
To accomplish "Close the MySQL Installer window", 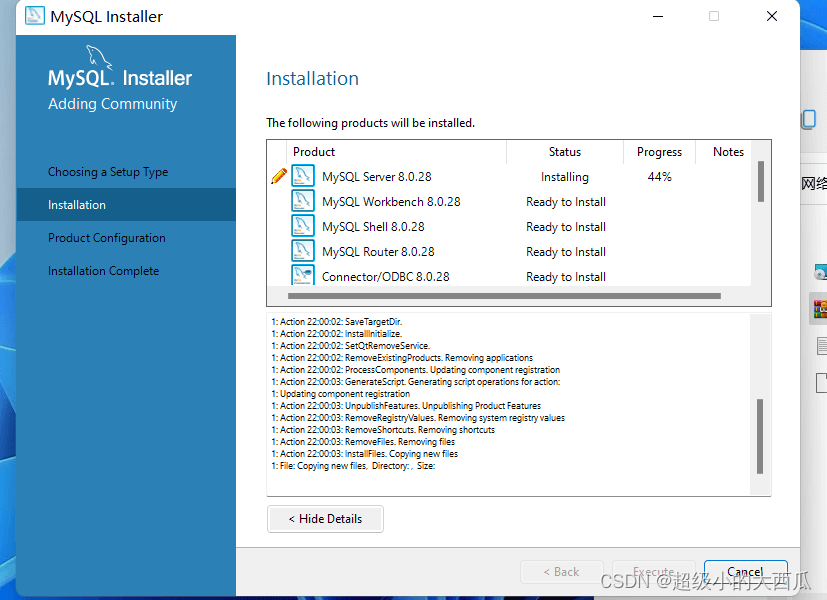I will (x=772, y=16).
